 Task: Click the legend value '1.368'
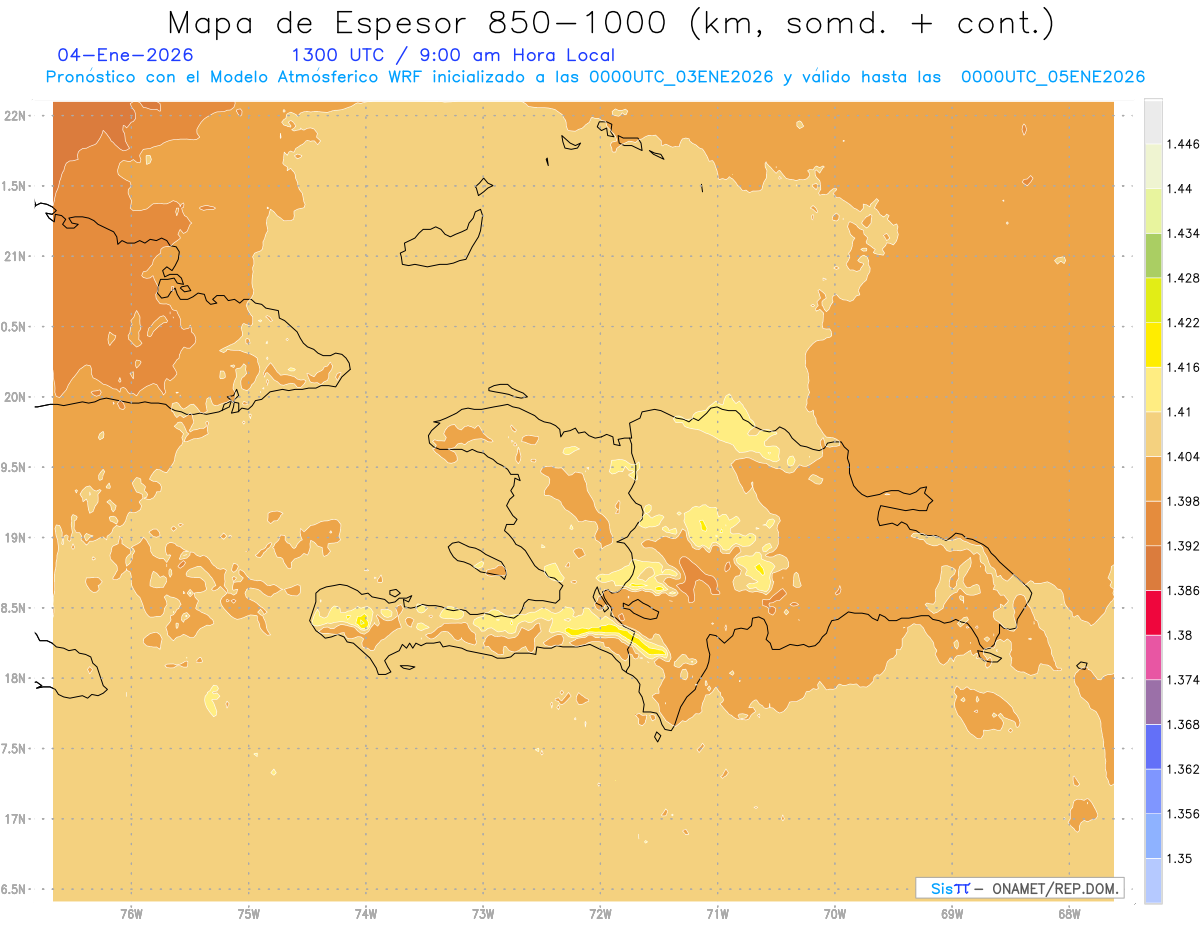coord(1183,724)
